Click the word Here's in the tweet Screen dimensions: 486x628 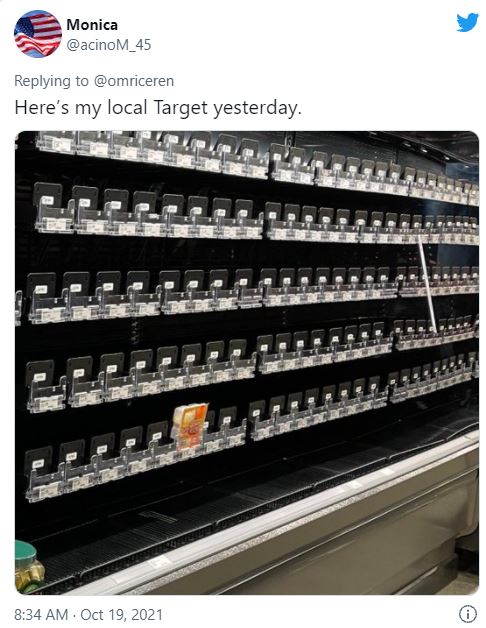(42, 108)
